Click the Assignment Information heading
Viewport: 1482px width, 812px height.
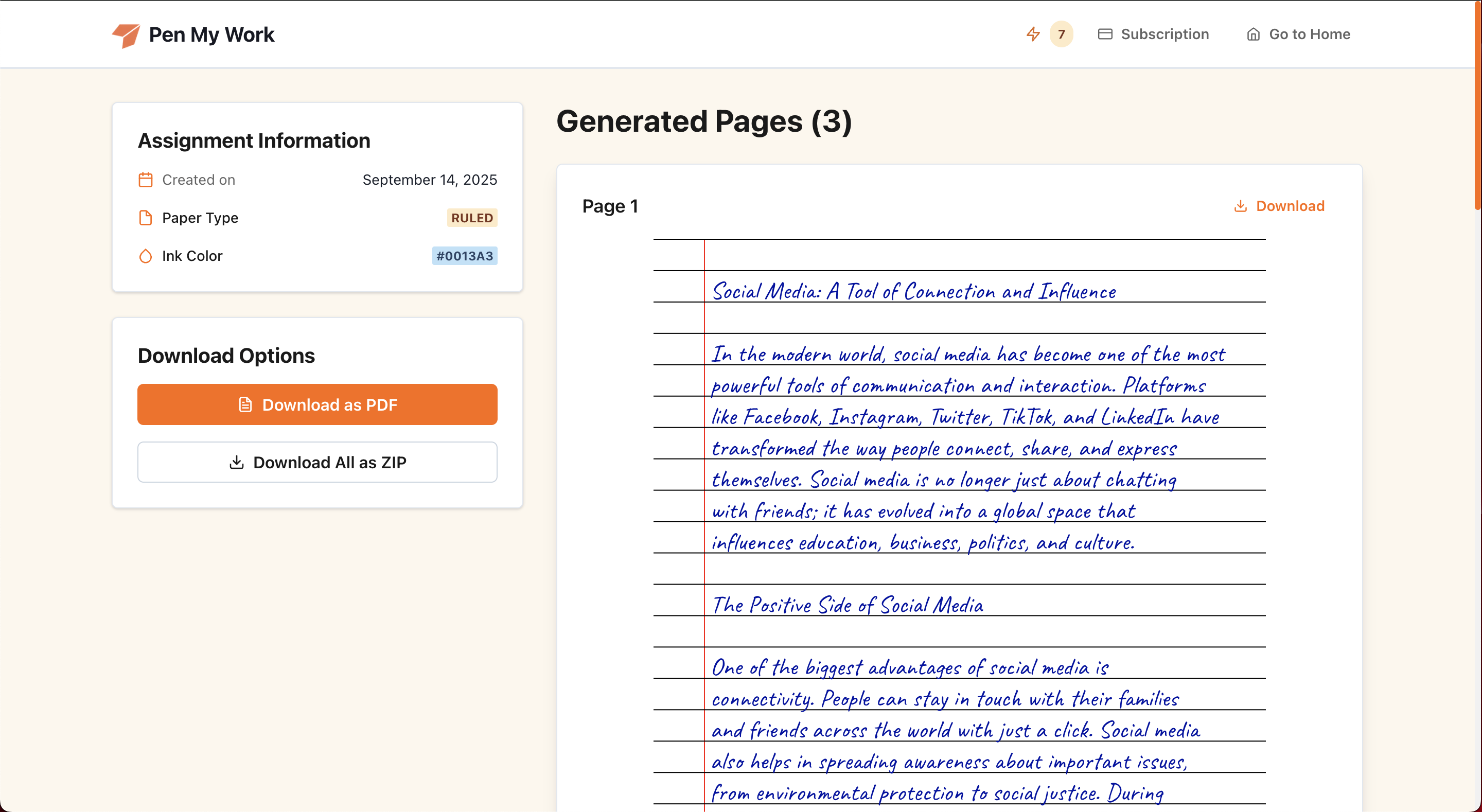point(254,140)
